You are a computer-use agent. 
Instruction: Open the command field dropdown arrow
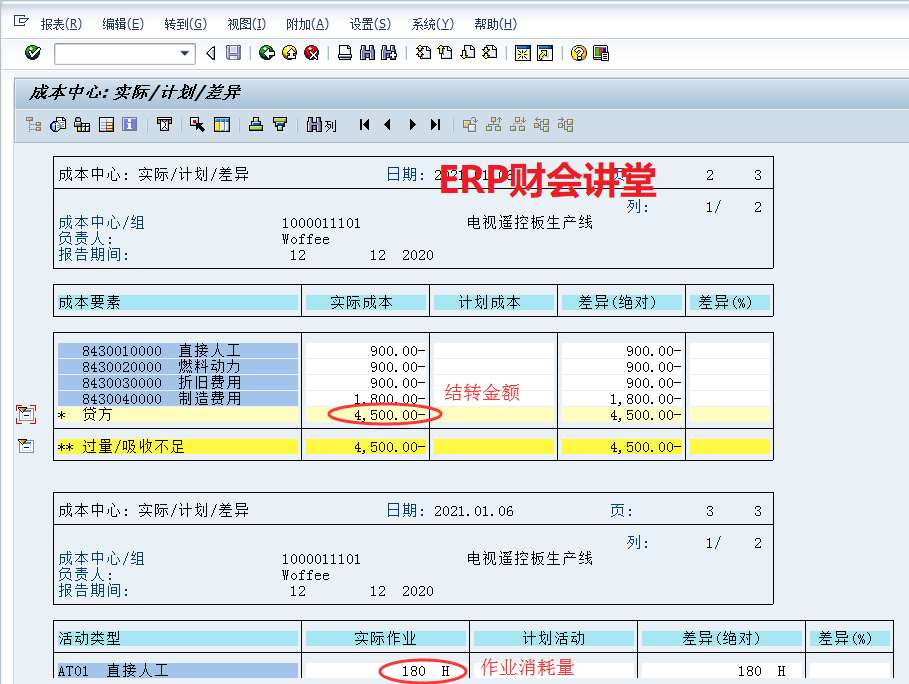coord(185,53)
